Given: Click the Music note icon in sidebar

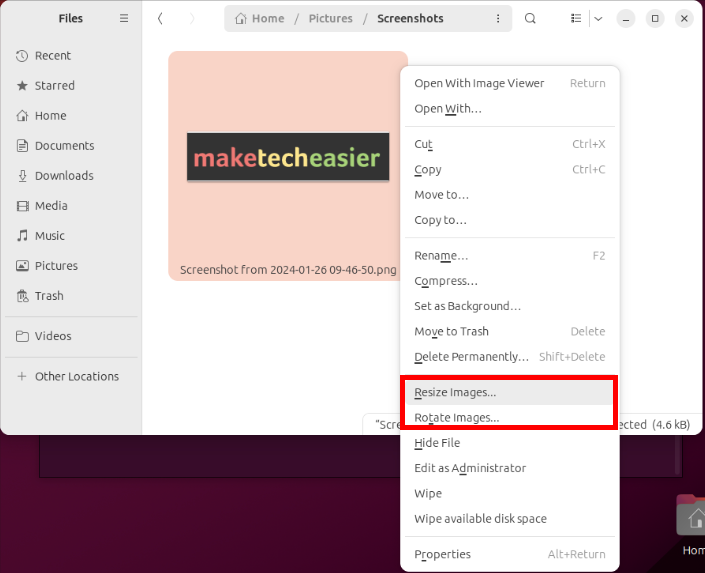Looking at the screenshot, I should [x=22, y=236].
